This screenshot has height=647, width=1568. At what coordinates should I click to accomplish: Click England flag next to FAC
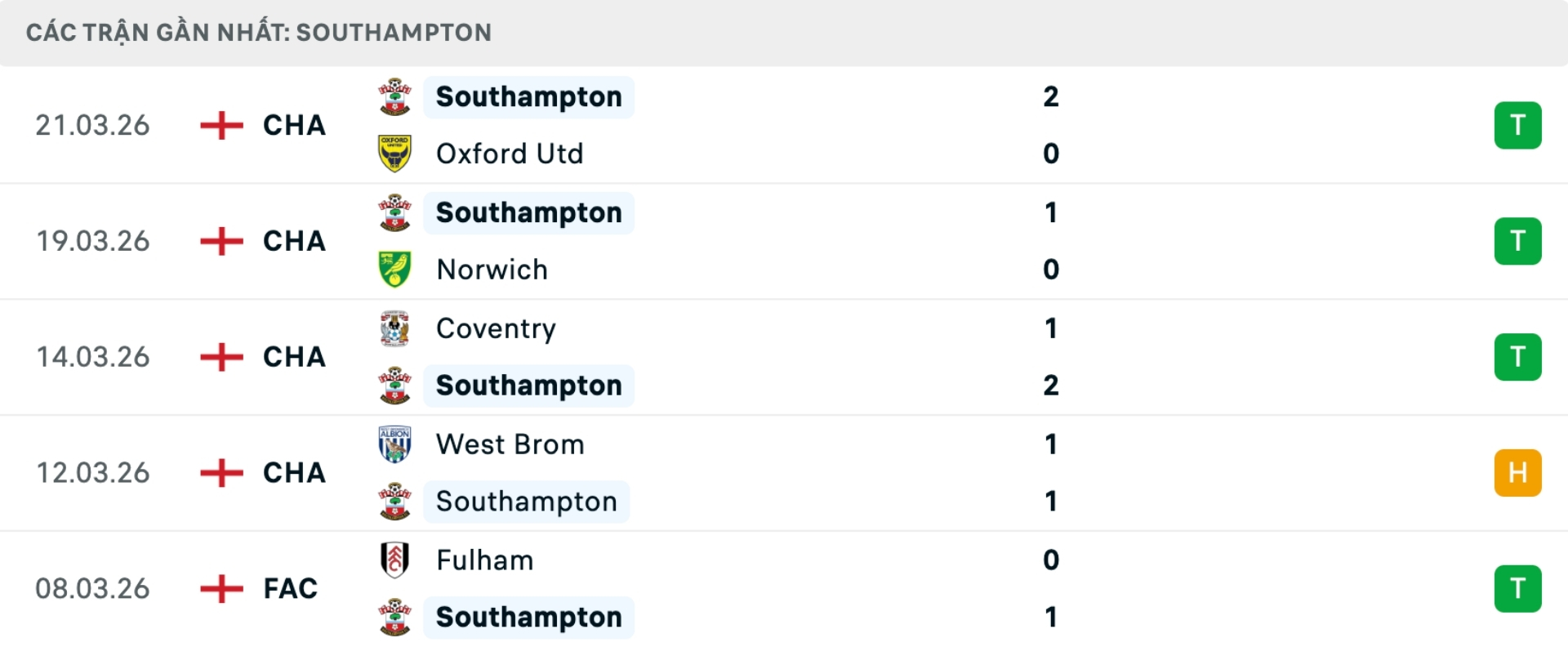click(221, 589)
